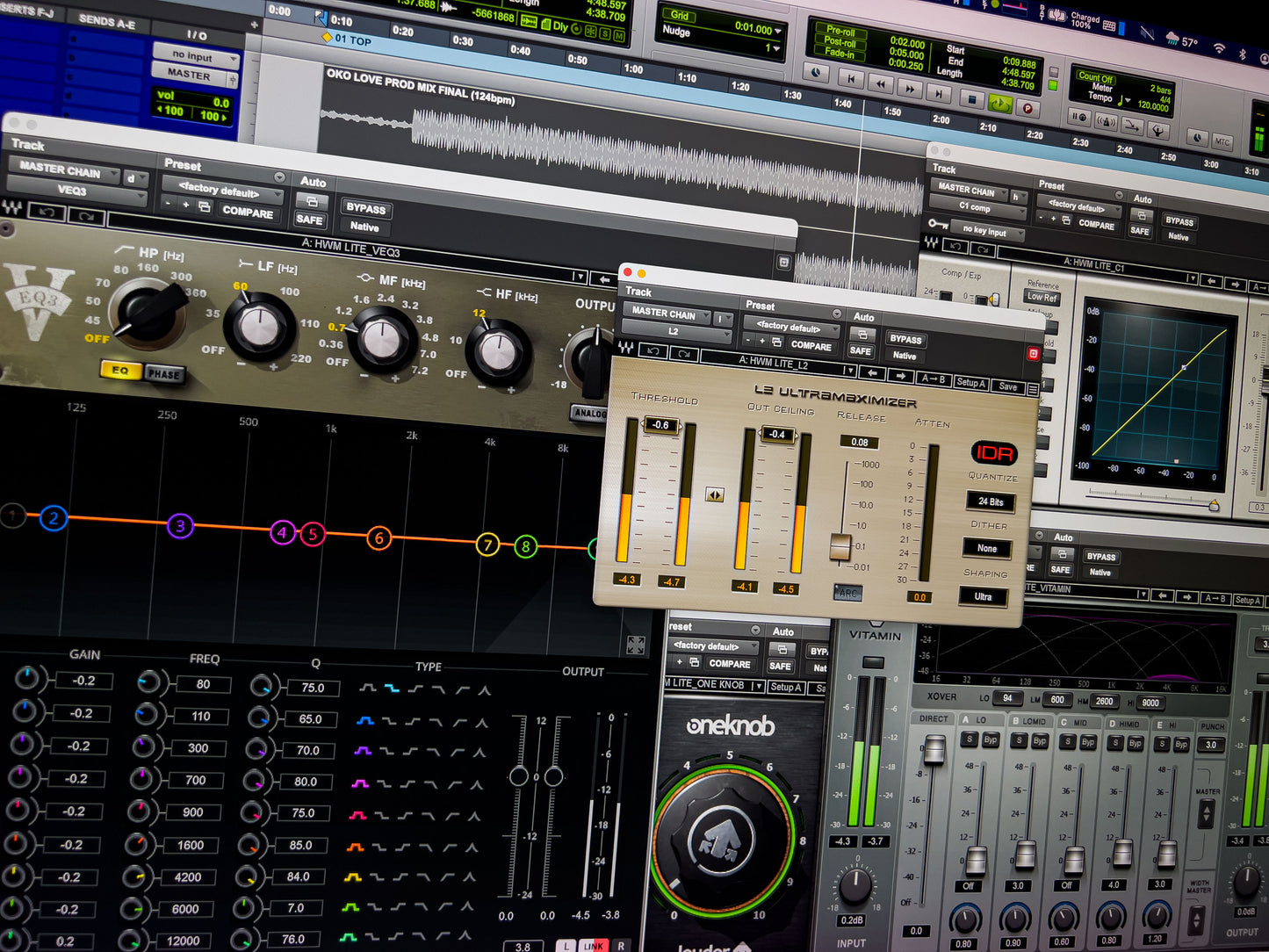The width and height of the screenshot is (1269, 952).
Task: Open the MASTER CHAIN track dropdown in L2
Action: pyautogui.click(x=669, y=313)
